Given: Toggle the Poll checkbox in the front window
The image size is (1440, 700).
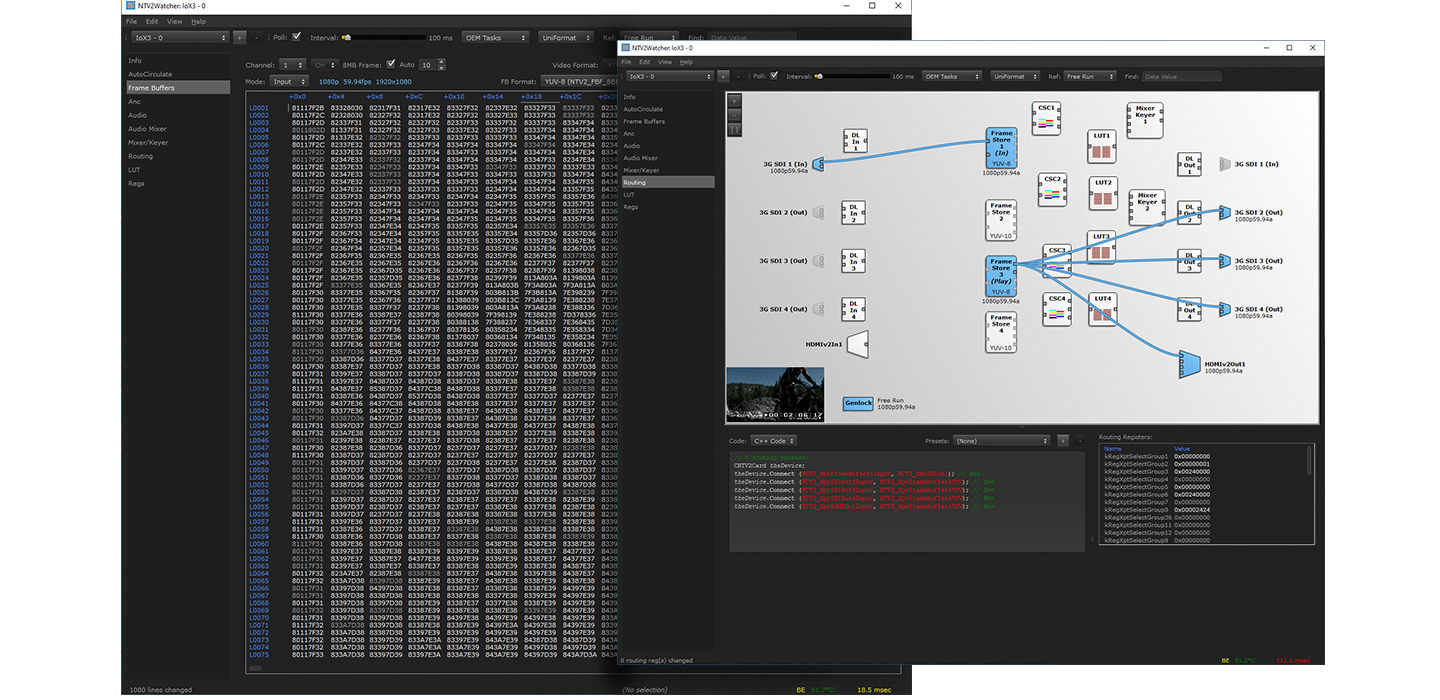Looking at the screenshot, I should click(774, 76).
